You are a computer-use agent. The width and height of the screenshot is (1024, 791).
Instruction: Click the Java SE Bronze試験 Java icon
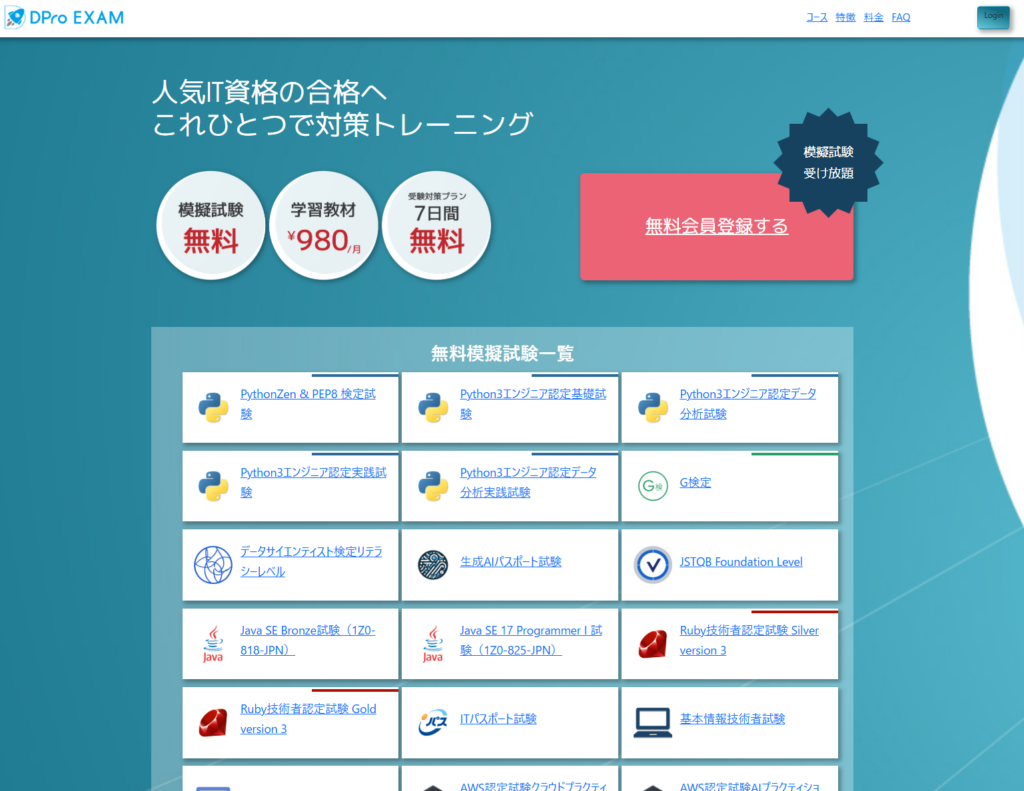(213, 644)
